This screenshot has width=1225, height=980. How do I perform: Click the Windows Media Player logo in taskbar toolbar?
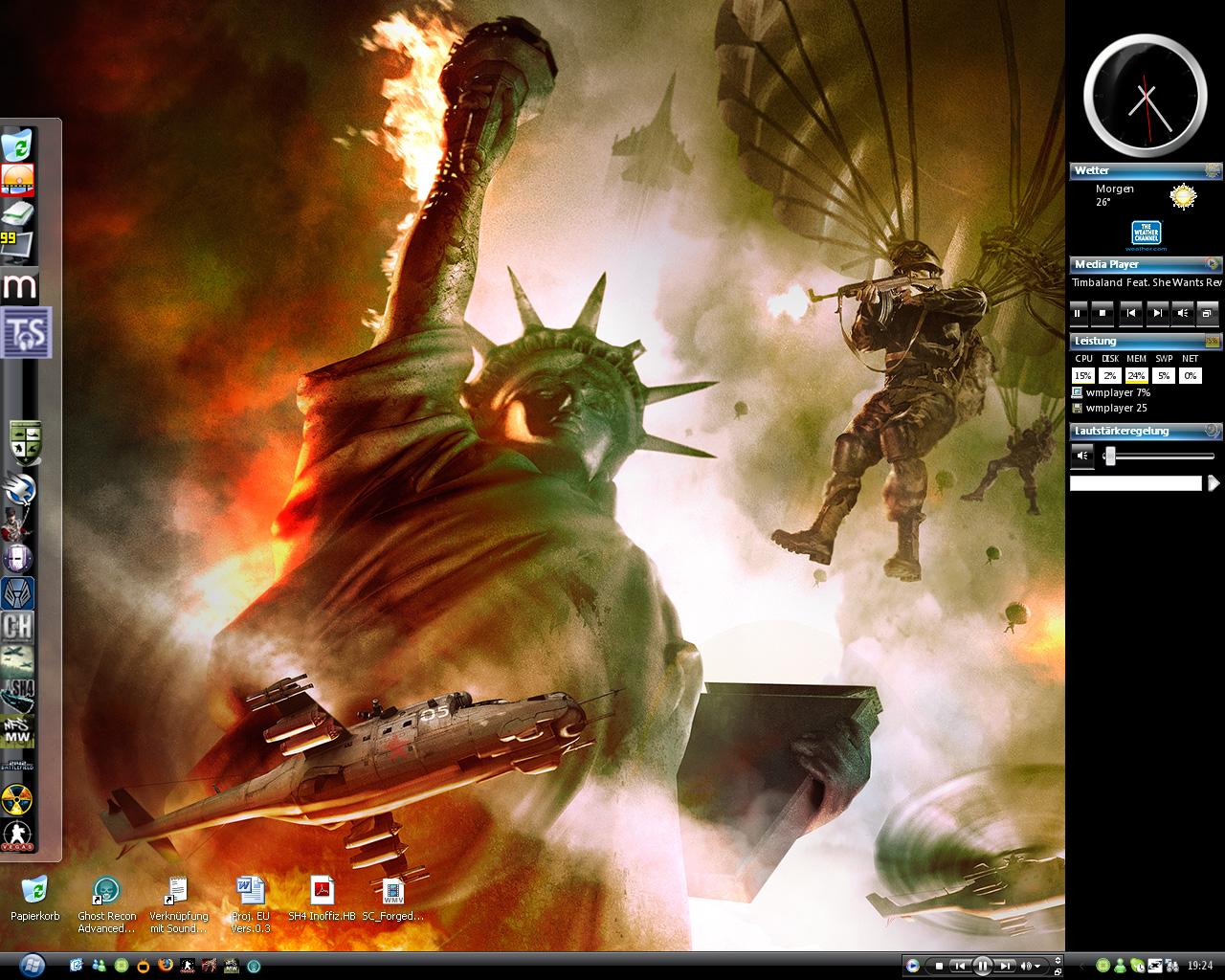coord(912,966)
